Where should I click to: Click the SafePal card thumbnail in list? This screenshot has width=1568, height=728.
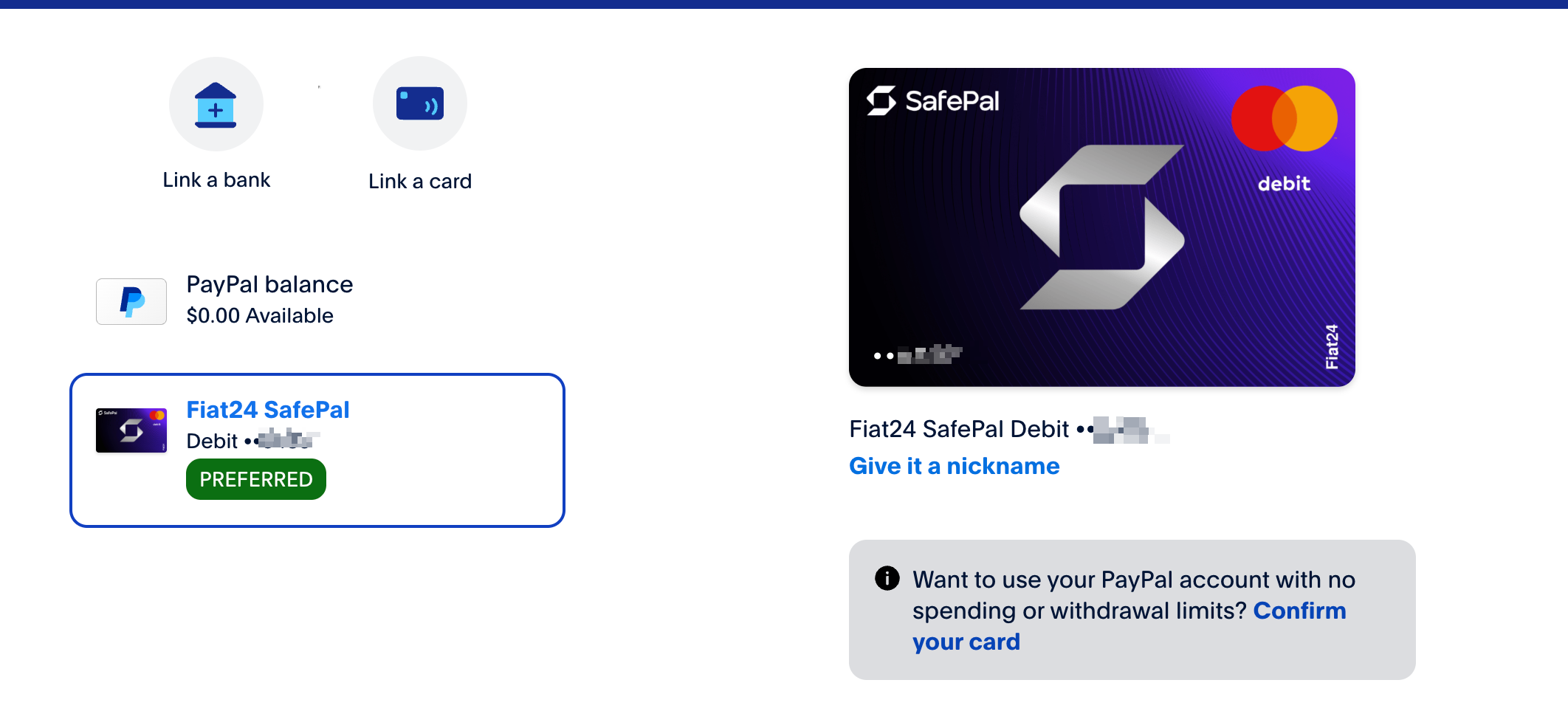[x=131, y=430]
